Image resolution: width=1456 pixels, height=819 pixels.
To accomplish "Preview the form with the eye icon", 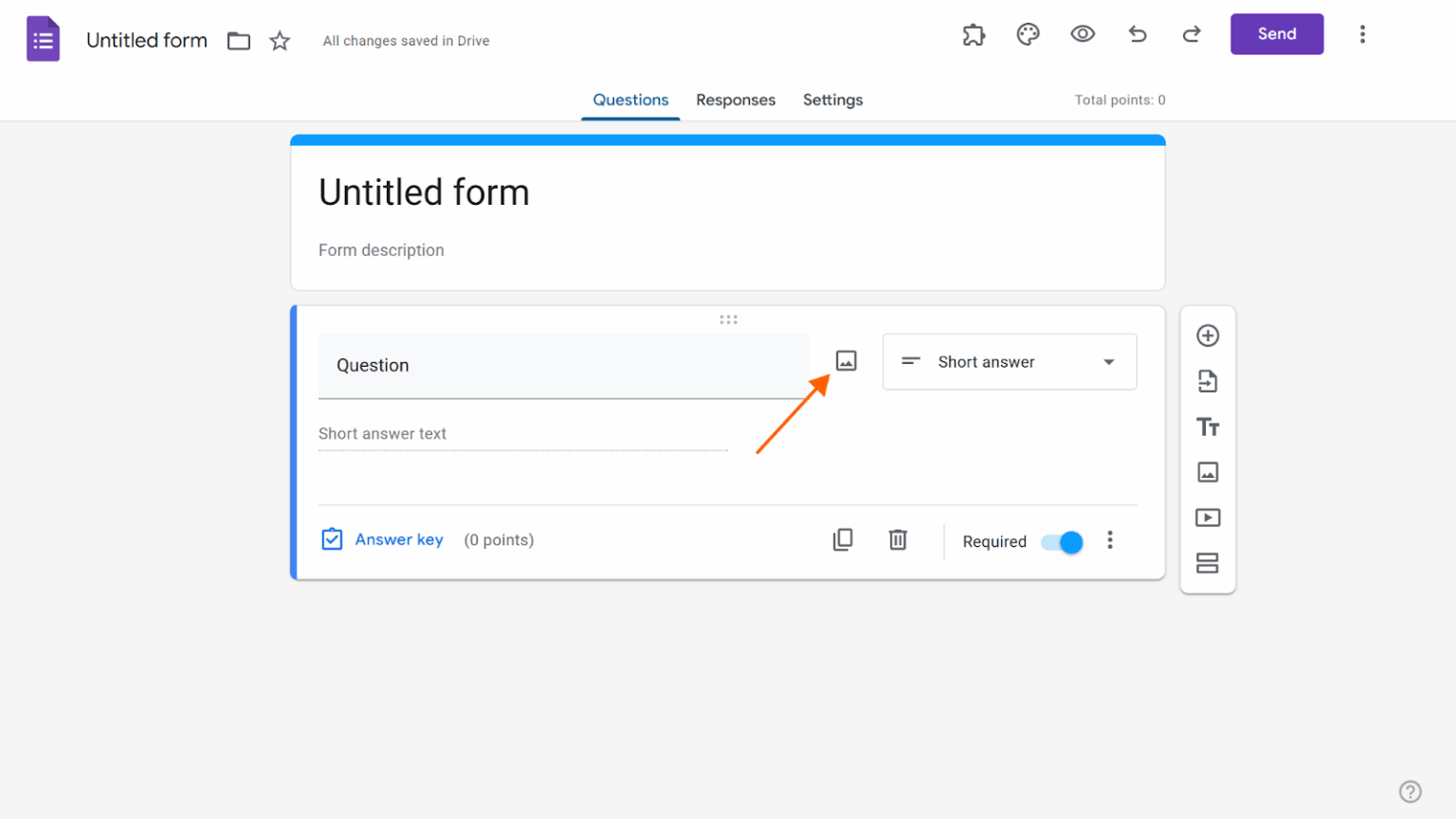I will 1082,33.
